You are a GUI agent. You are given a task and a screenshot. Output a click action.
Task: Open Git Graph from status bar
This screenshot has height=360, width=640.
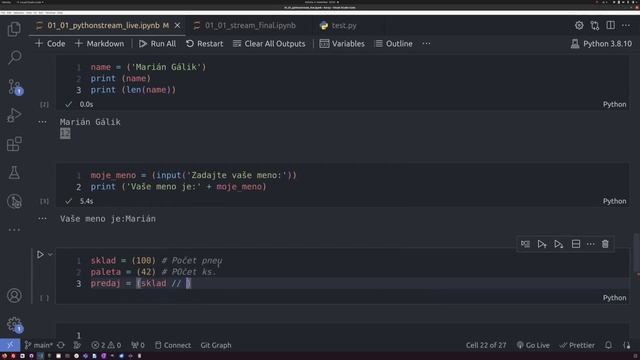(x=216, y=345)
